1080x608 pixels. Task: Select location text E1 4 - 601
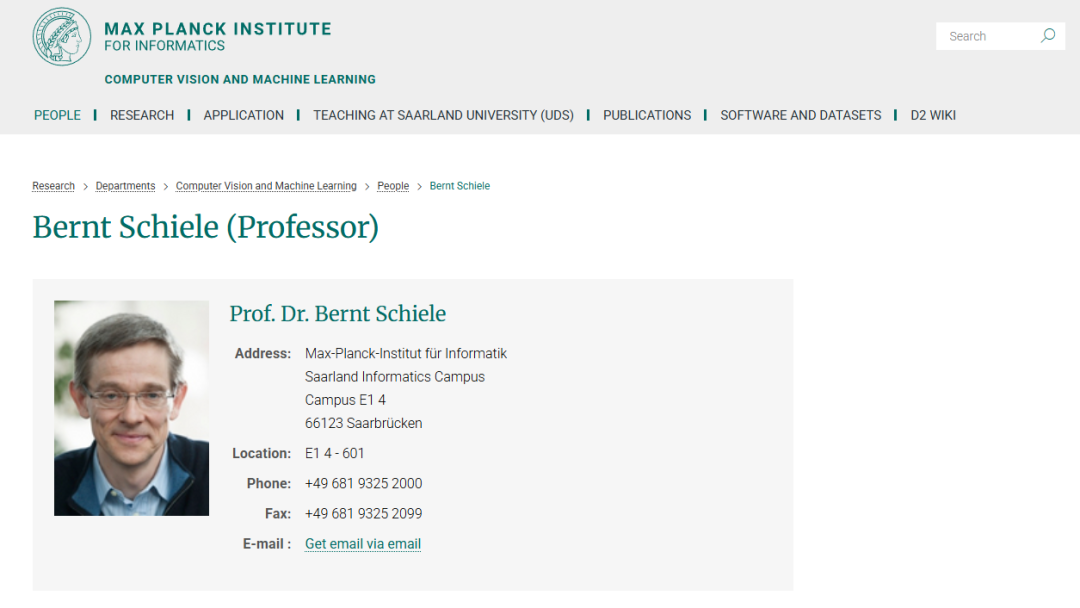(335, 453)
